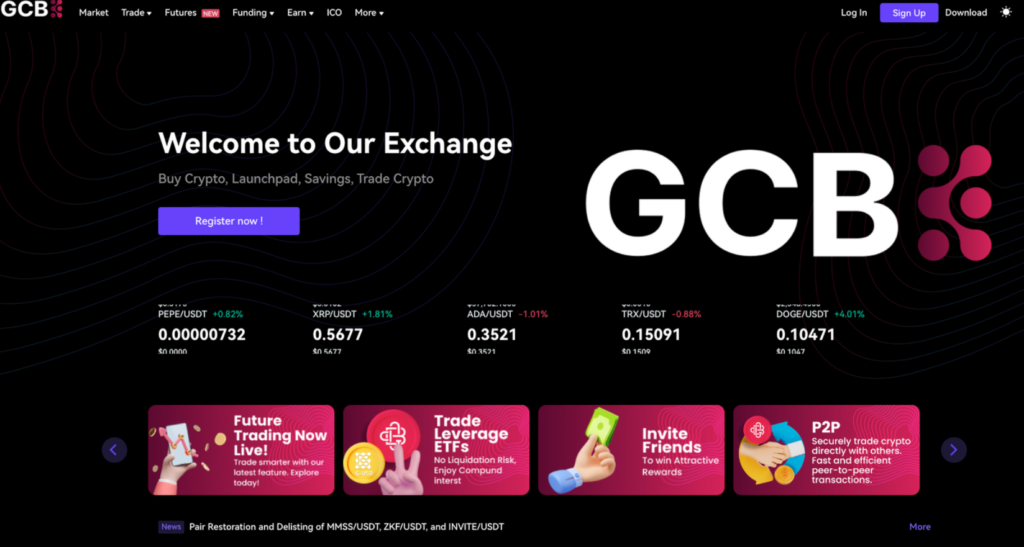Open the Trade Leverage ETFs banner
Image resolution: width=1024 pixels, height=547 pixels.
point(436,450)
